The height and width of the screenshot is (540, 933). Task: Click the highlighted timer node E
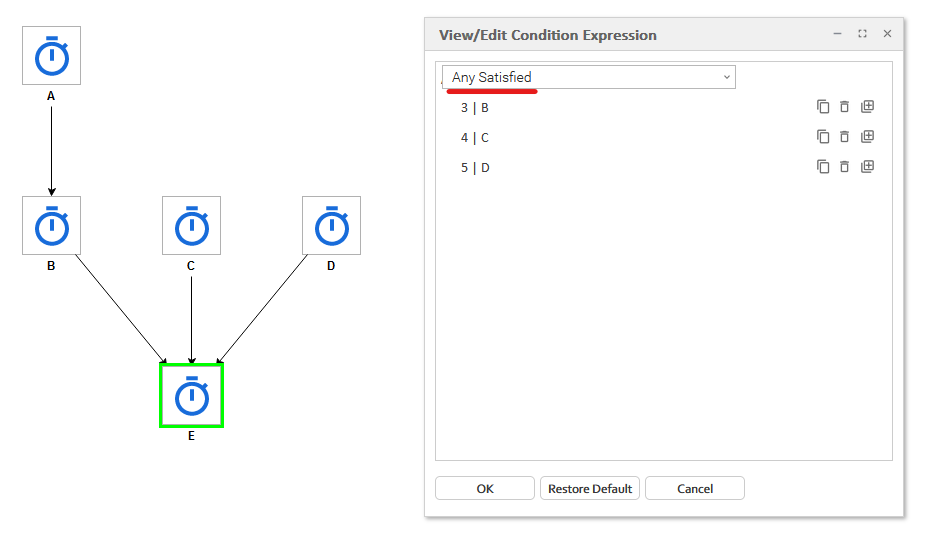(x=191, y=396)
